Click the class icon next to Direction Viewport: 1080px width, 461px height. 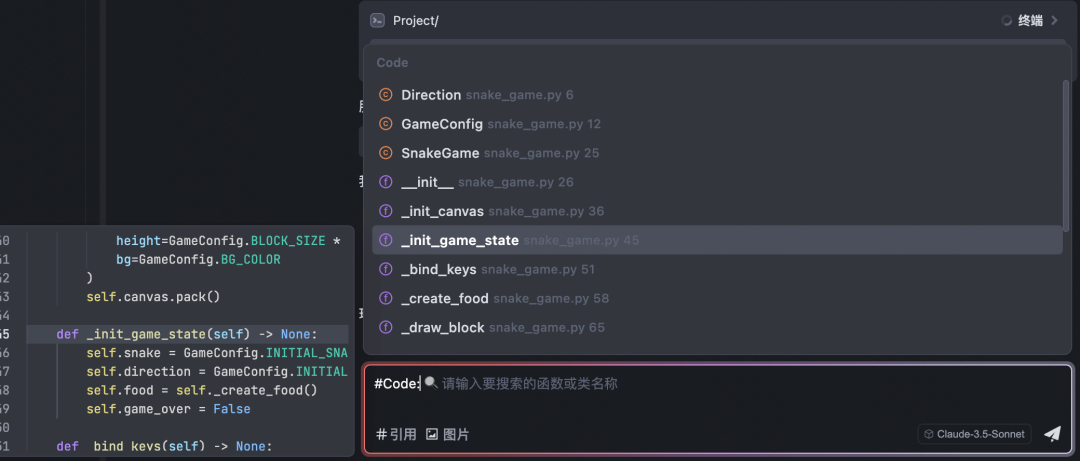point(386,95)
